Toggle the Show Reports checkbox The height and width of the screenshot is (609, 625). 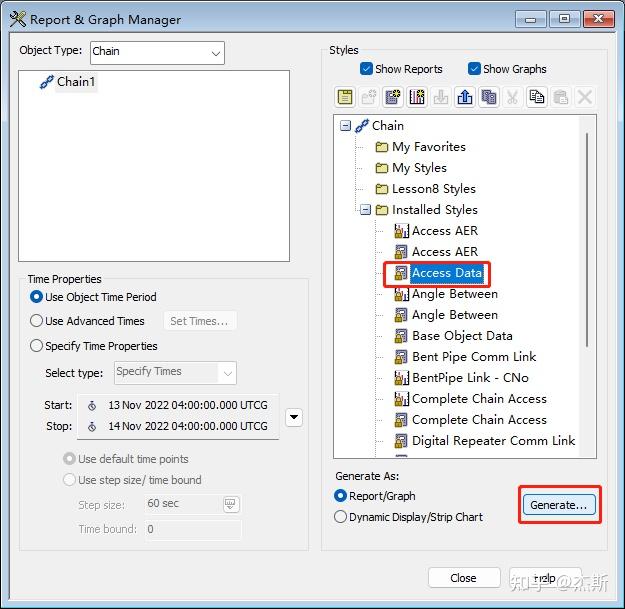[366, 69]
